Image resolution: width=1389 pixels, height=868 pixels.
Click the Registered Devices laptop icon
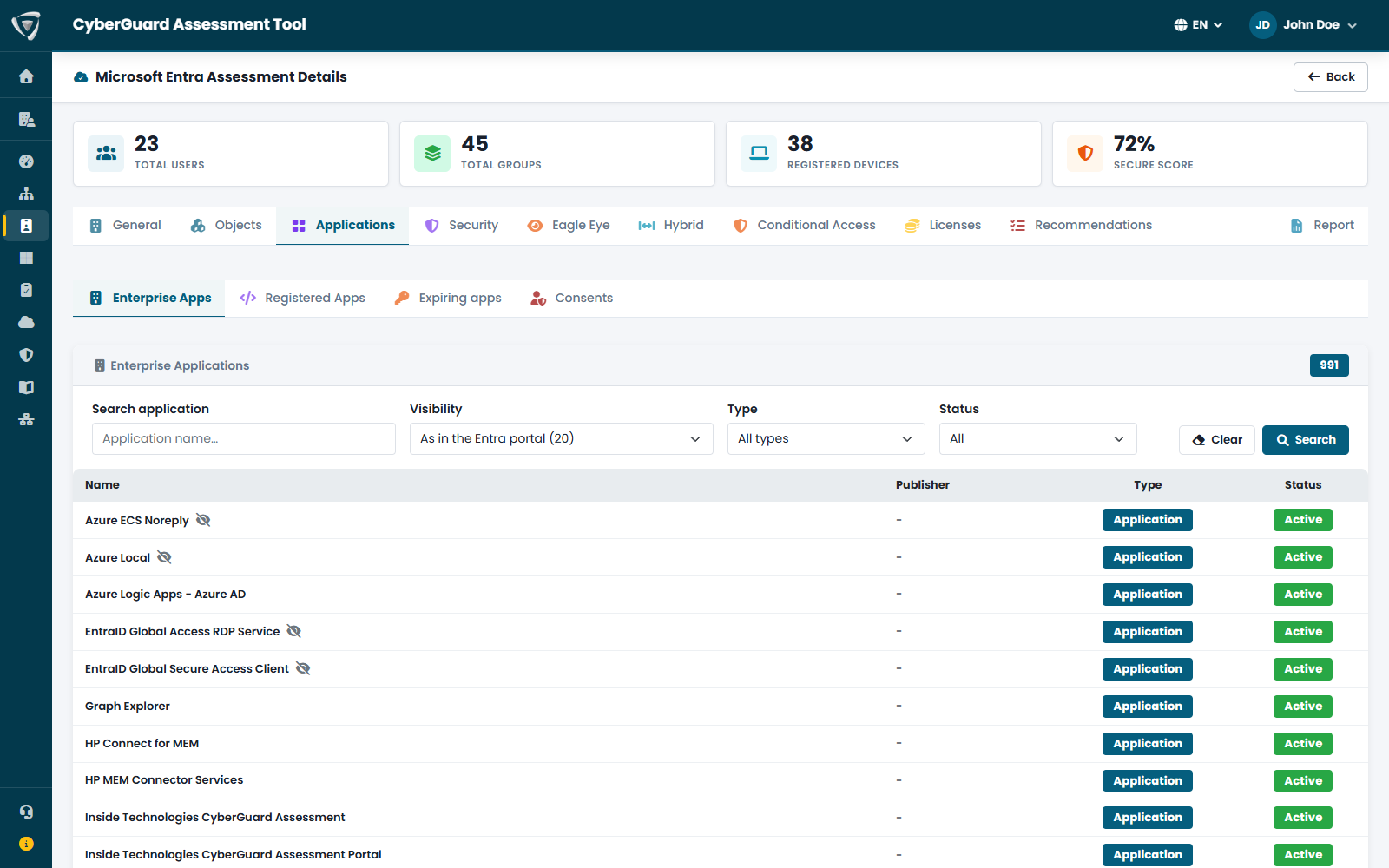click(759, 154)
